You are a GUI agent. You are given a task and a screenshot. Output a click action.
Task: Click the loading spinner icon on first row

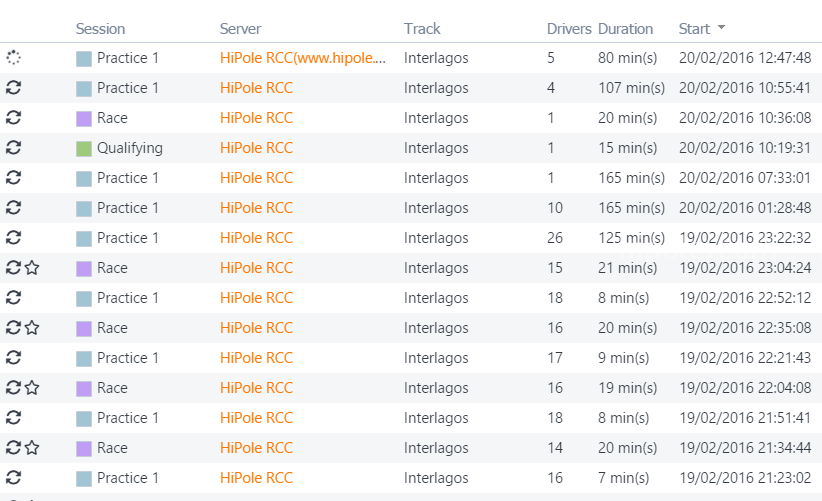tap(14, 58)
